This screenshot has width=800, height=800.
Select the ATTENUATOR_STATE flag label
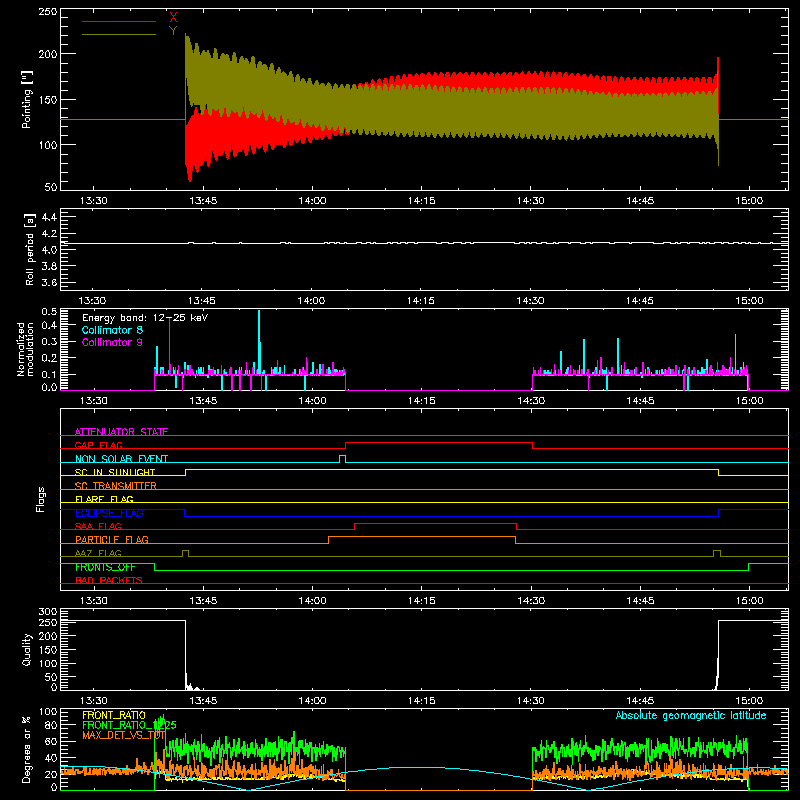121,432
